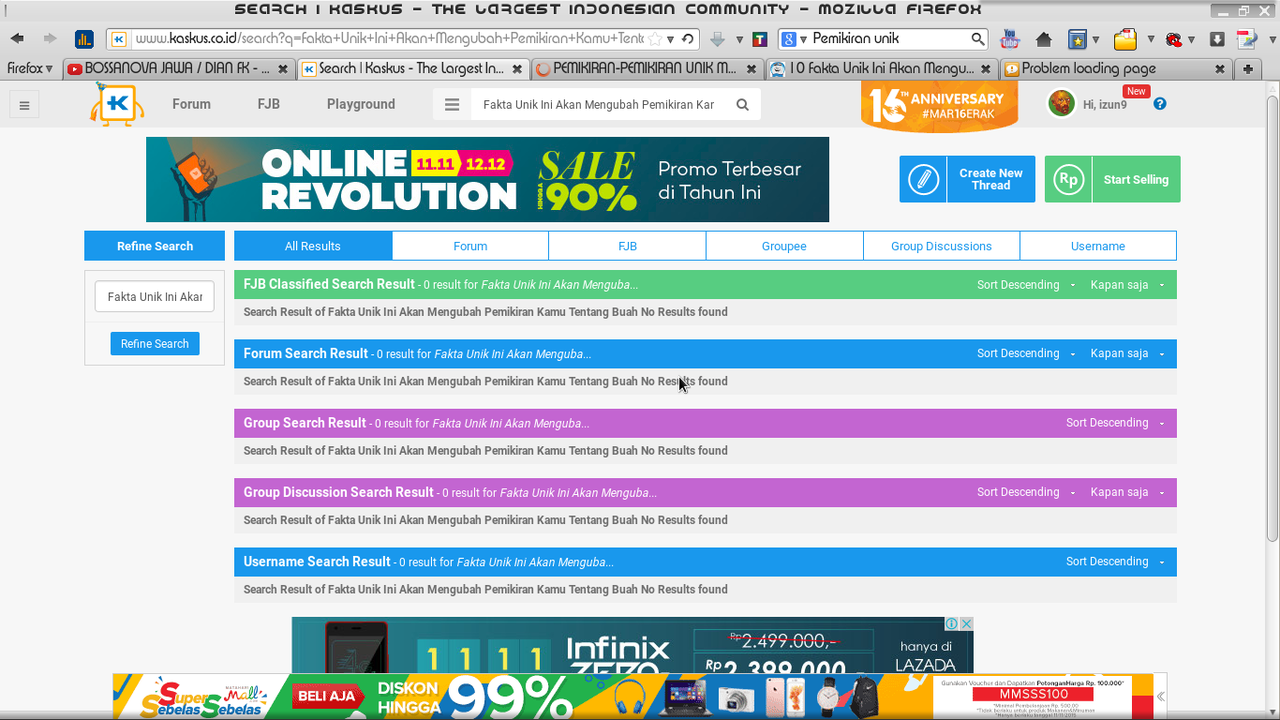This screenshot has height=720, width=1280.
Task: Click Create New Thread button
Action: coord(967,179)
